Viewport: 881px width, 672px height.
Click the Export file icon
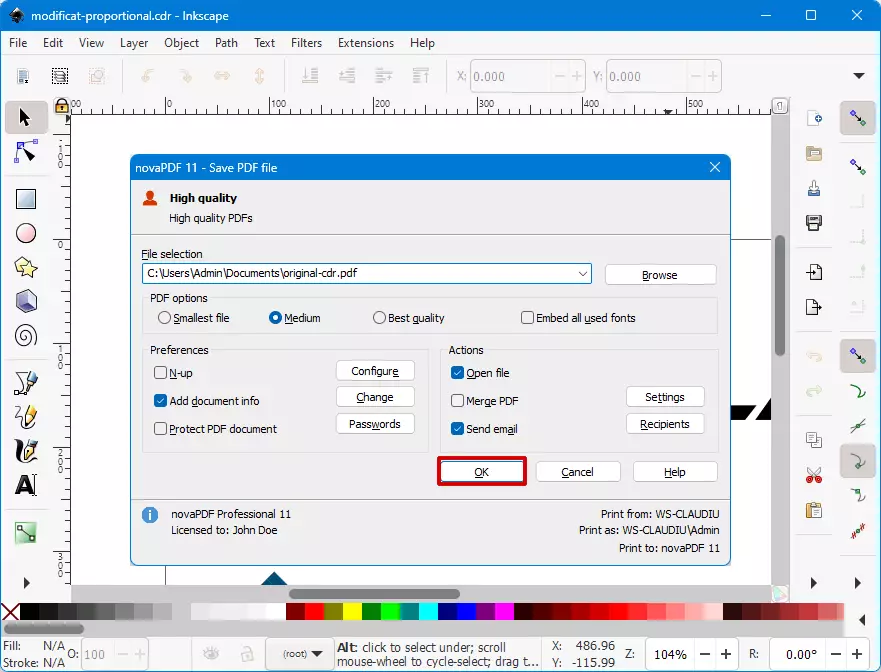click(x=814, y=307)
